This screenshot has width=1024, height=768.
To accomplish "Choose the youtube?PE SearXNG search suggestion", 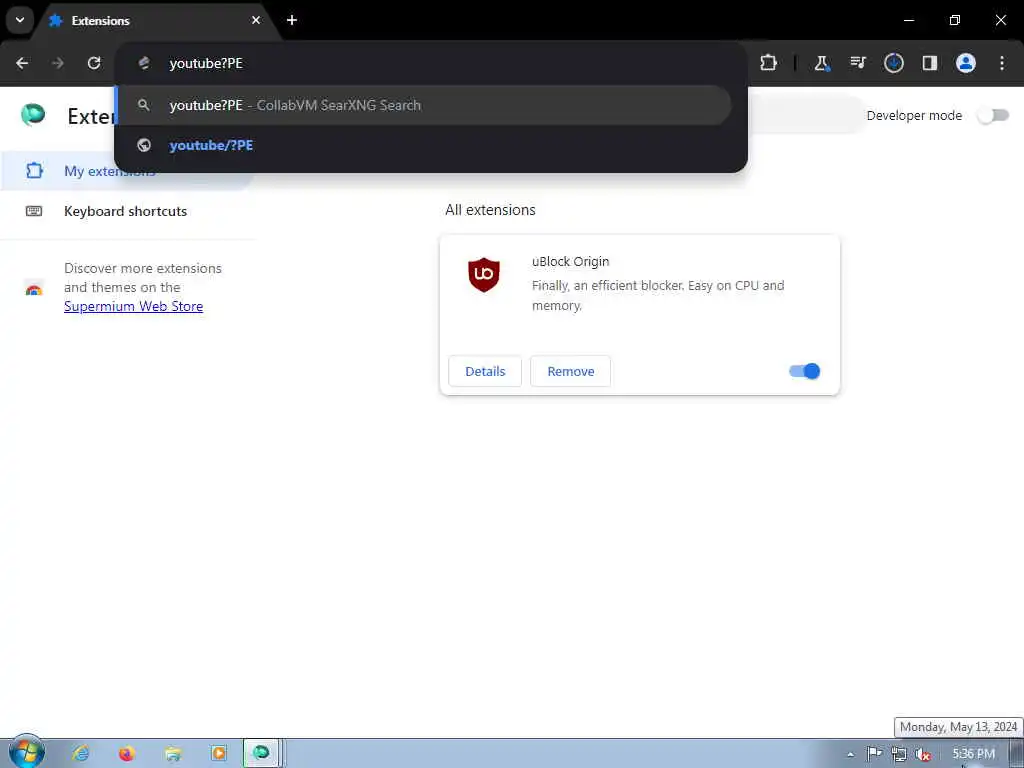I will point(423,105).
